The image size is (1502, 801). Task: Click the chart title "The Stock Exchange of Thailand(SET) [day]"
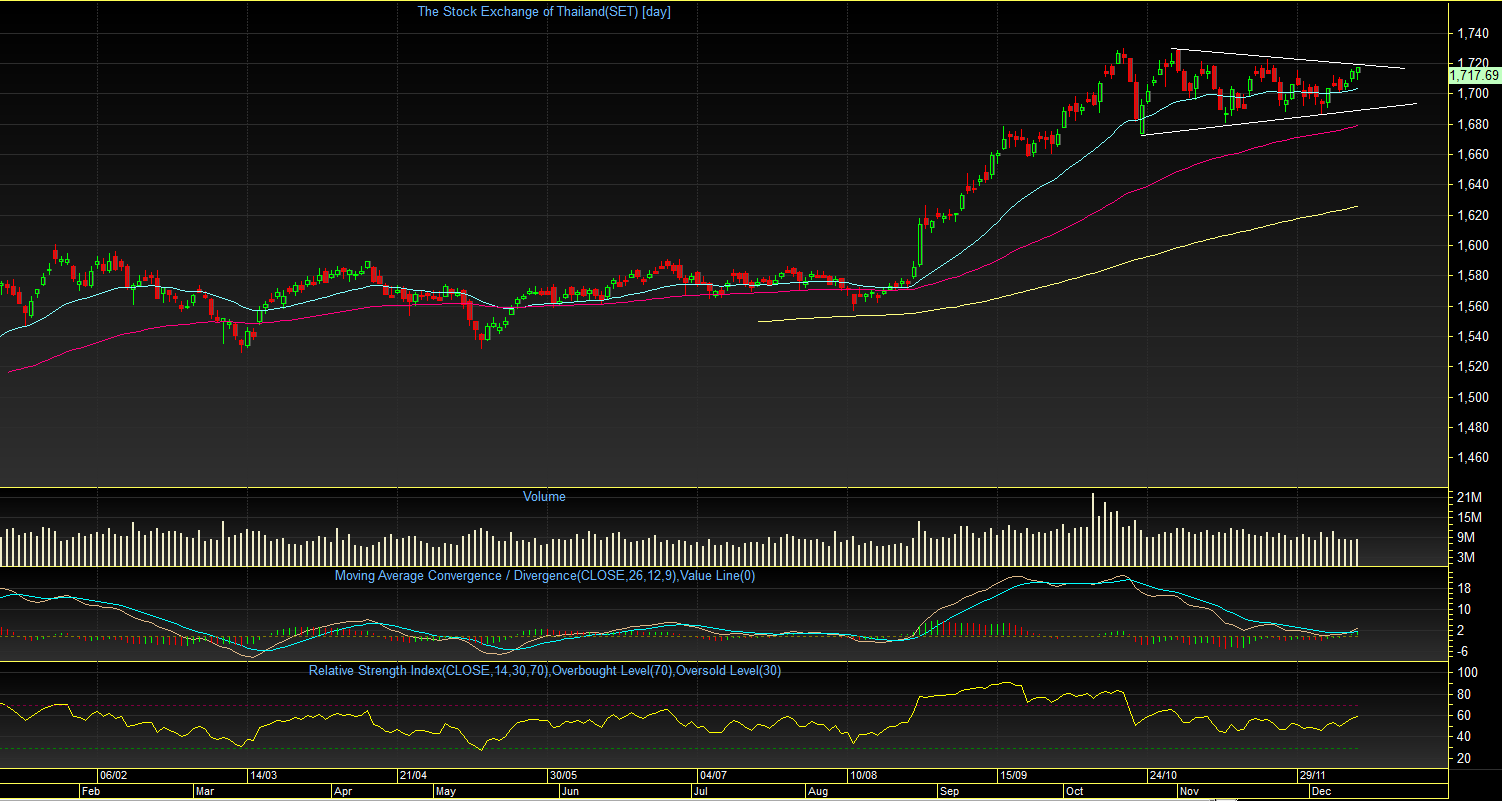[543, 12]
